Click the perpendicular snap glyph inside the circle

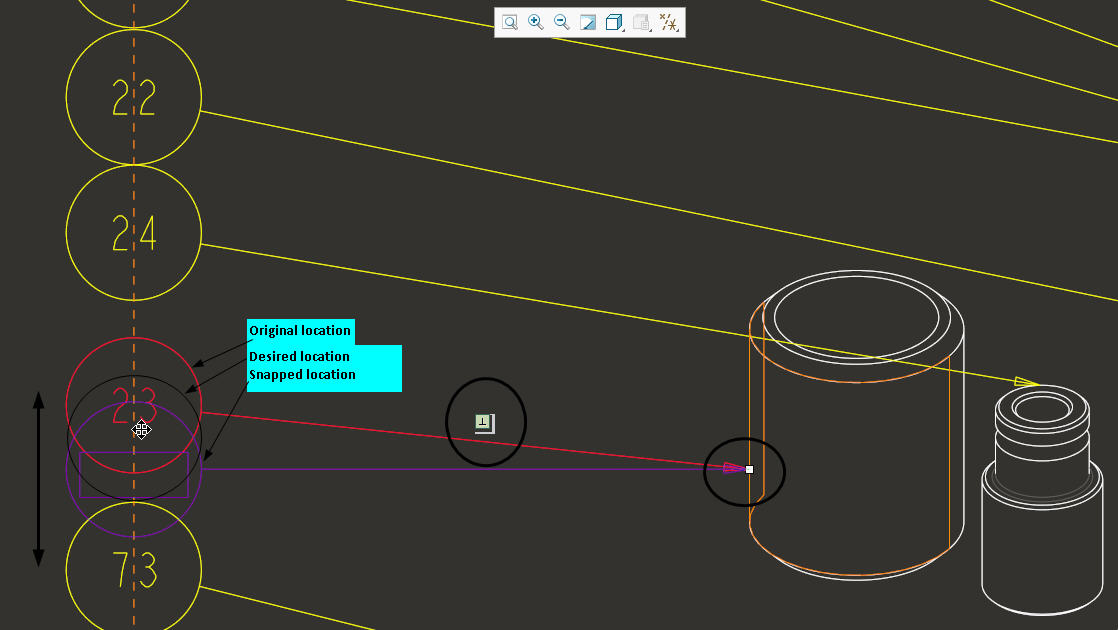485,421
